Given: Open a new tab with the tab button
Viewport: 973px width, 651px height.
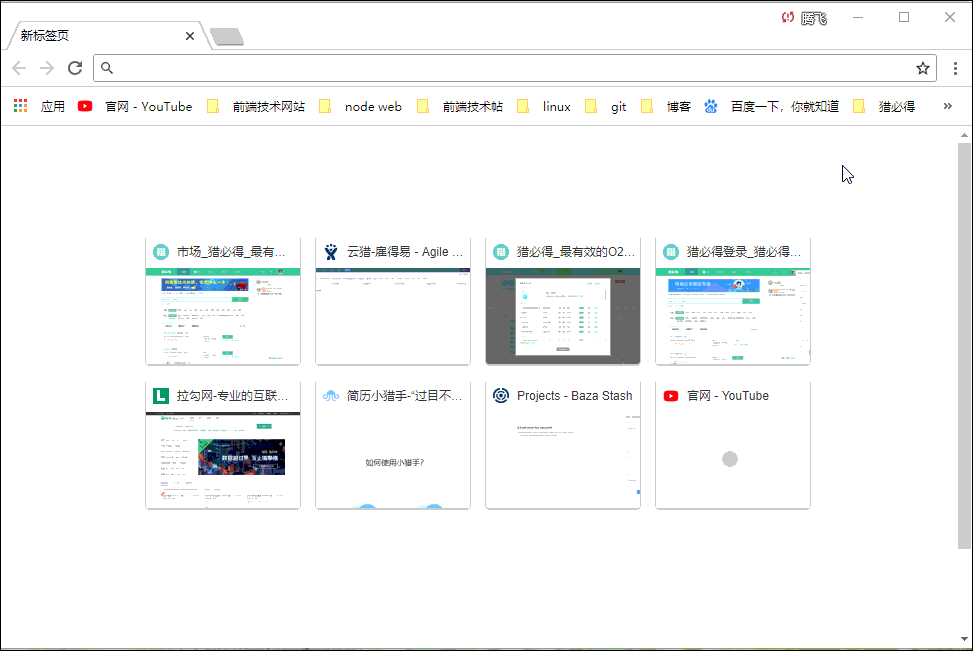Looking at the screenshot, I should 227,37.
